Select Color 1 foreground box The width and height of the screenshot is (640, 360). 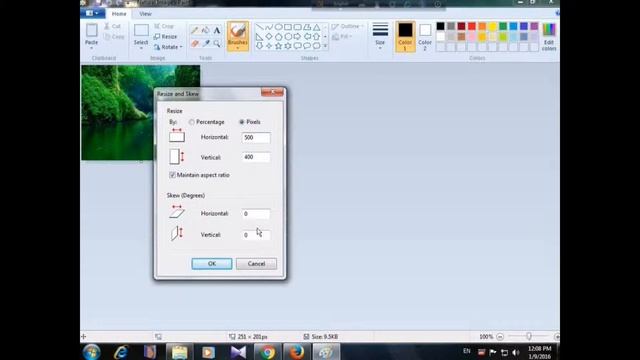[405, 37]
